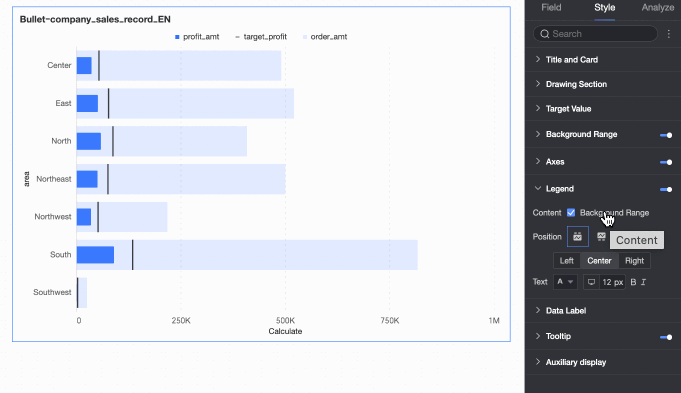Open the legend text color dropdown
This screenshot has width=681, height=393.
[x=565, y=282]
